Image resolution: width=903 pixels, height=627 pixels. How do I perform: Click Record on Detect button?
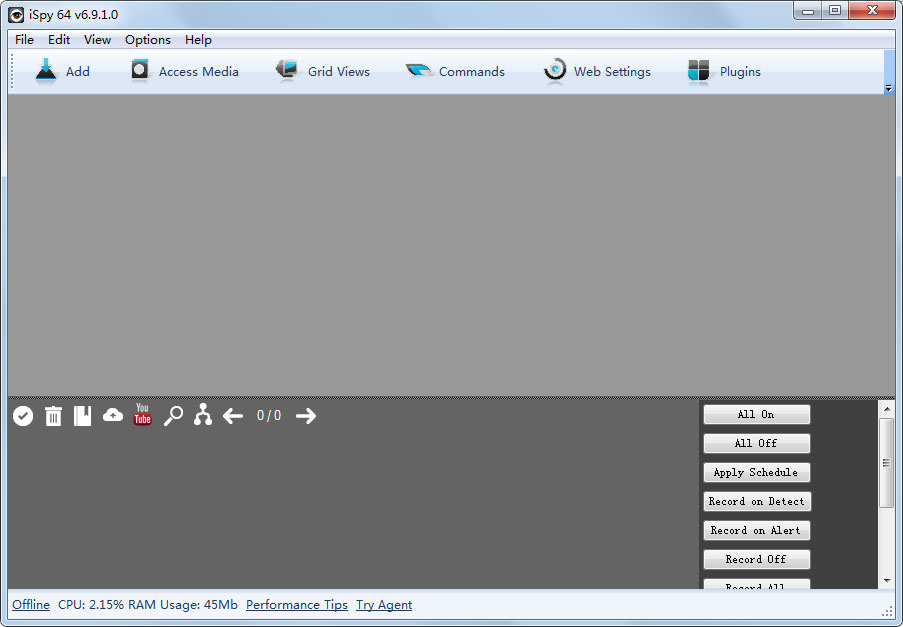point(757,501)
